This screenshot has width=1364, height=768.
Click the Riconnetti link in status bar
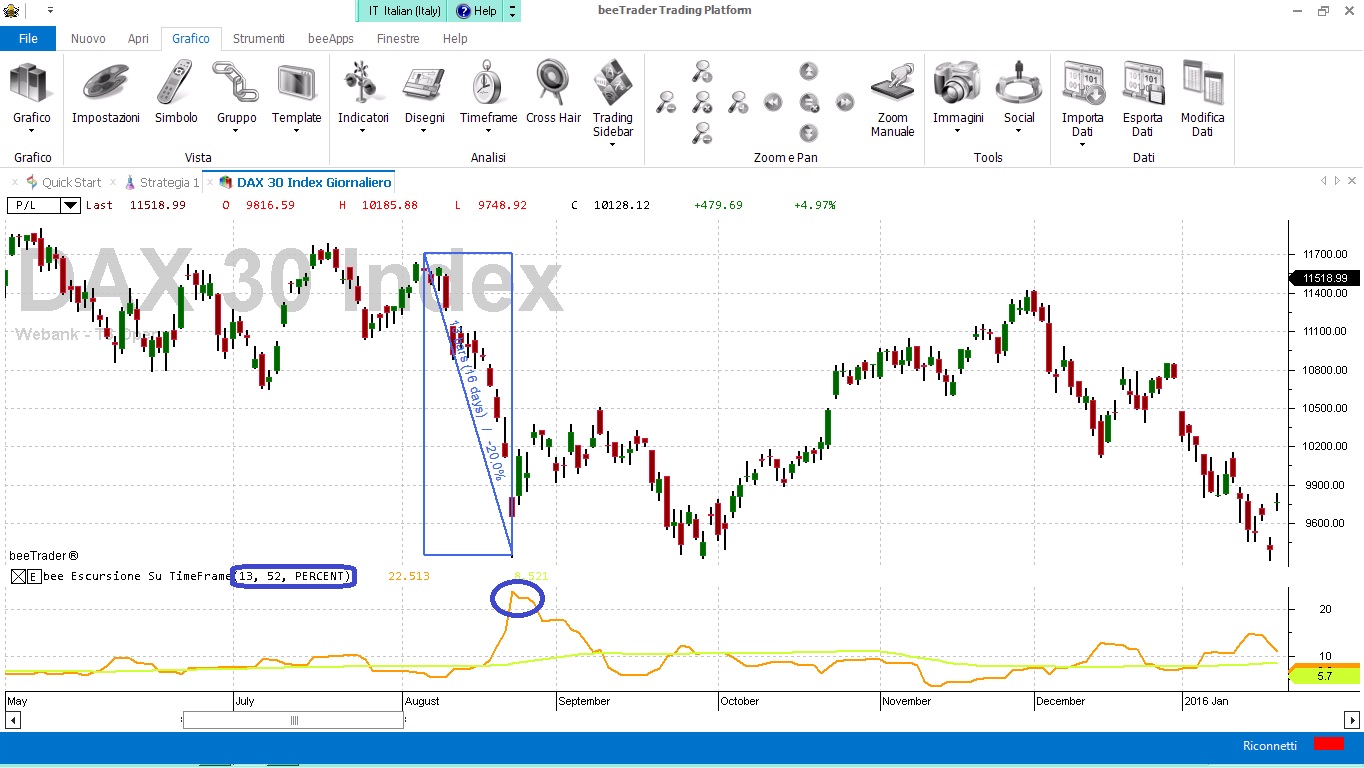pos(1270,746)
